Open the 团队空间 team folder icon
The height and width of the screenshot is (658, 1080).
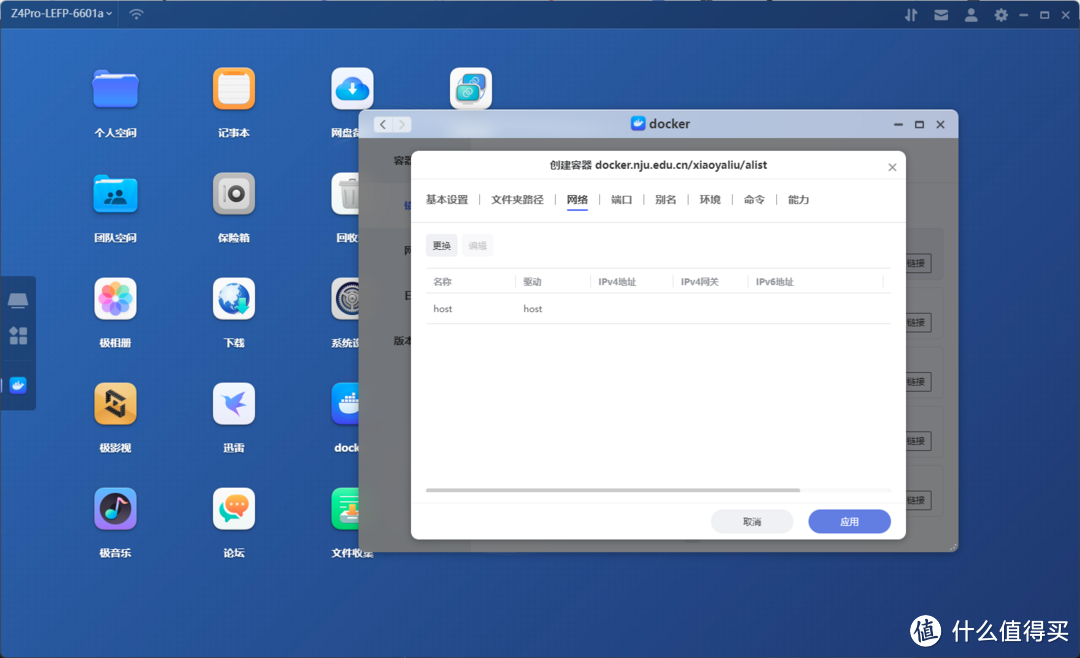pyautogui.click(x=115, y=194)
